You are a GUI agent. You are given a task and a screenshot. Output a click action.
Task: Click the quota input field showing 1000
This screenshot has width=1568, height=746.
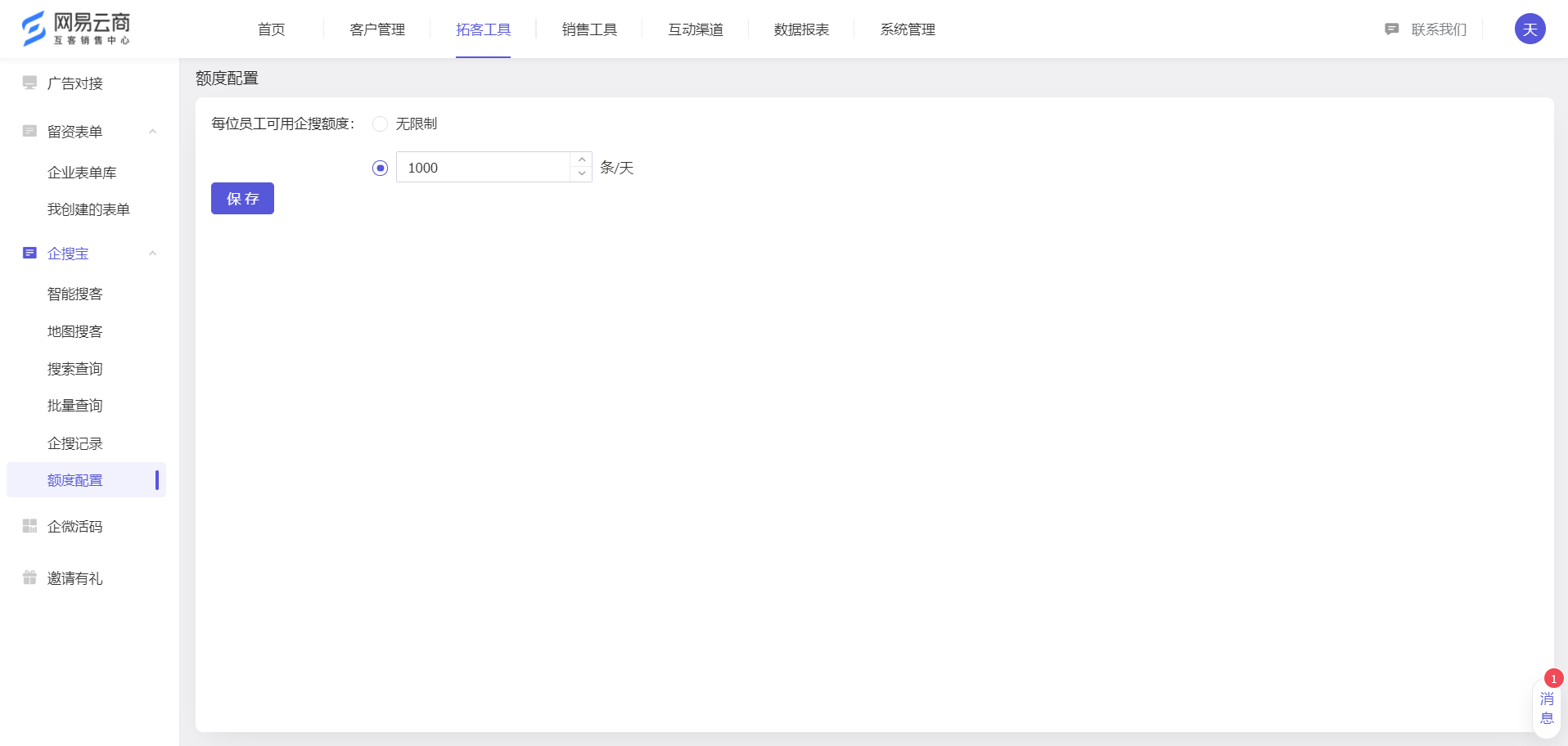483,168
